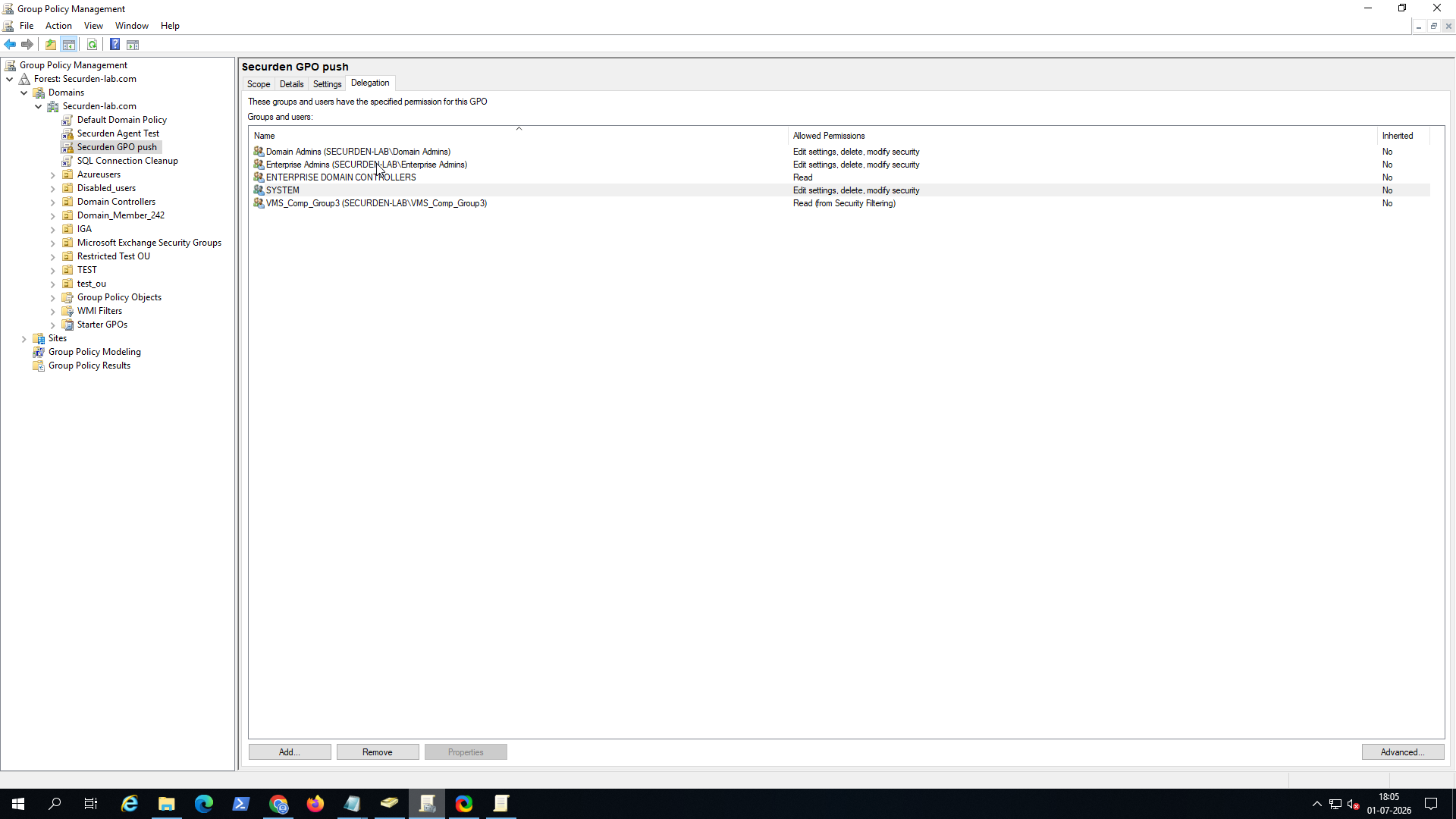
Task: Open the blue Help toolbar icon
Action: tap(115, 45)
